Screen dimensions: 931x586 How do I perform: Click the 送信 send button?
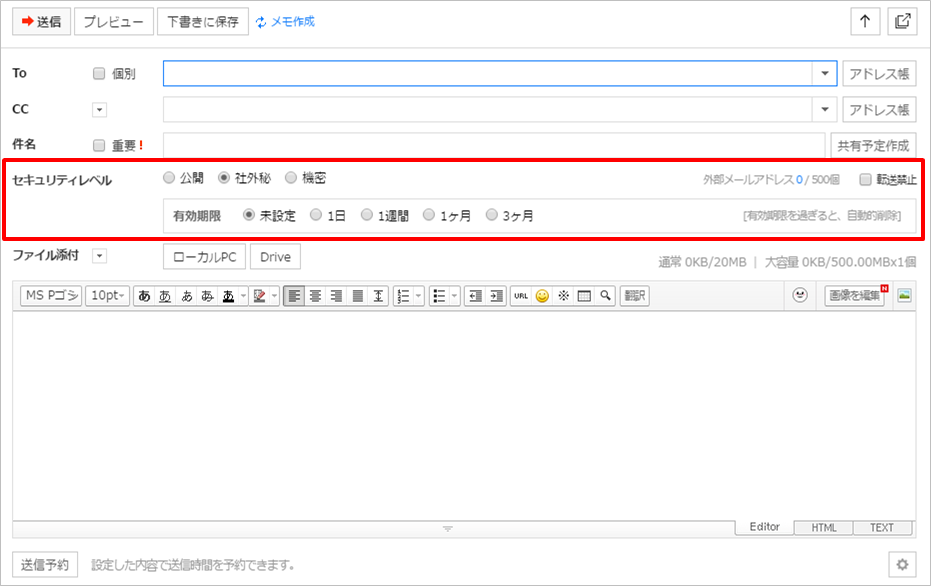pos(41,21)
